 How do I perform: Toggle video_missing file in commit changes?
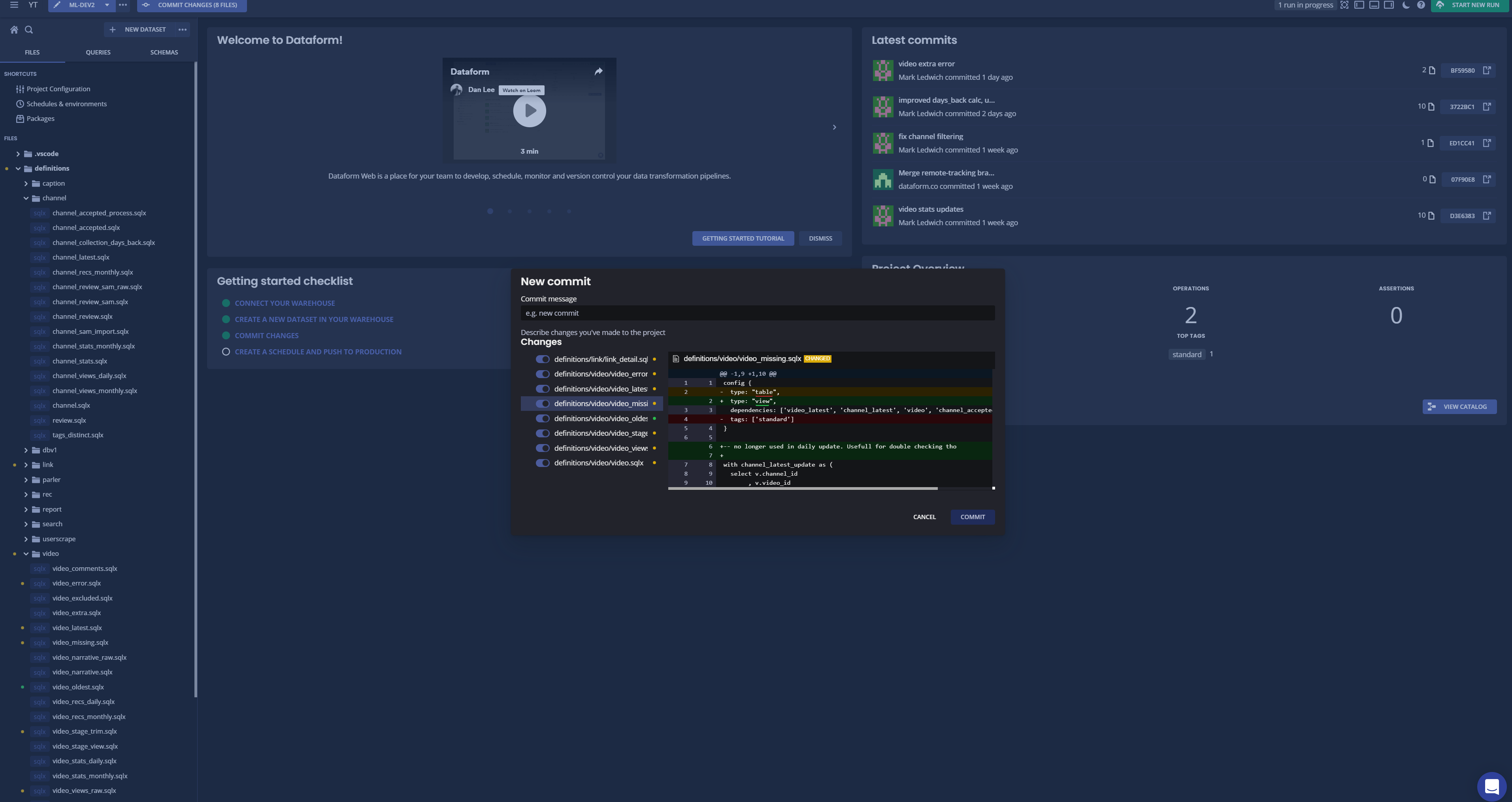pyautogui.click(x=542, y=404)
